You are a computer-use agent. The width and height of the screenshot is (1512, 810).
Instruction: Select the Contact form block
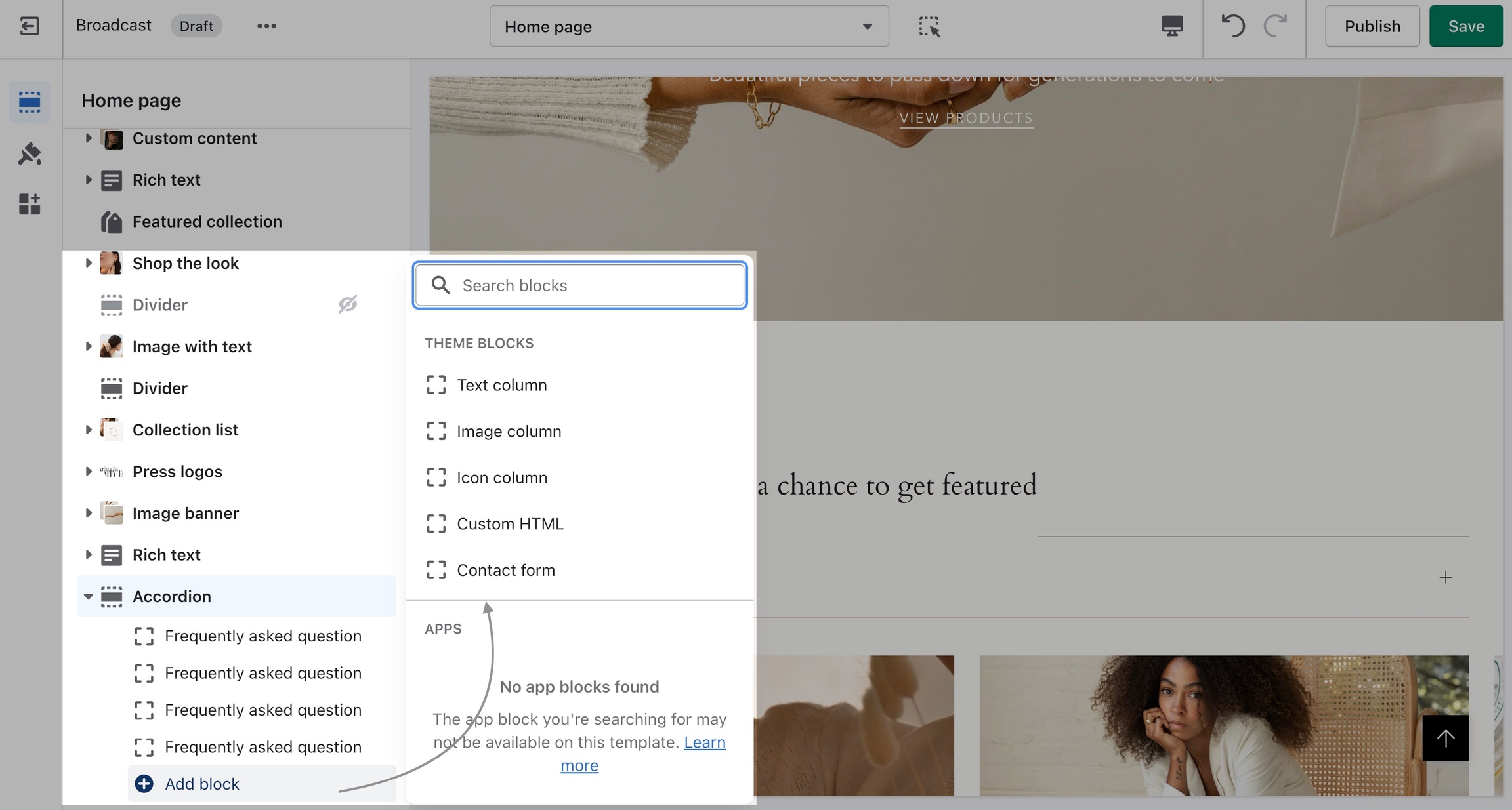point(505,570)
